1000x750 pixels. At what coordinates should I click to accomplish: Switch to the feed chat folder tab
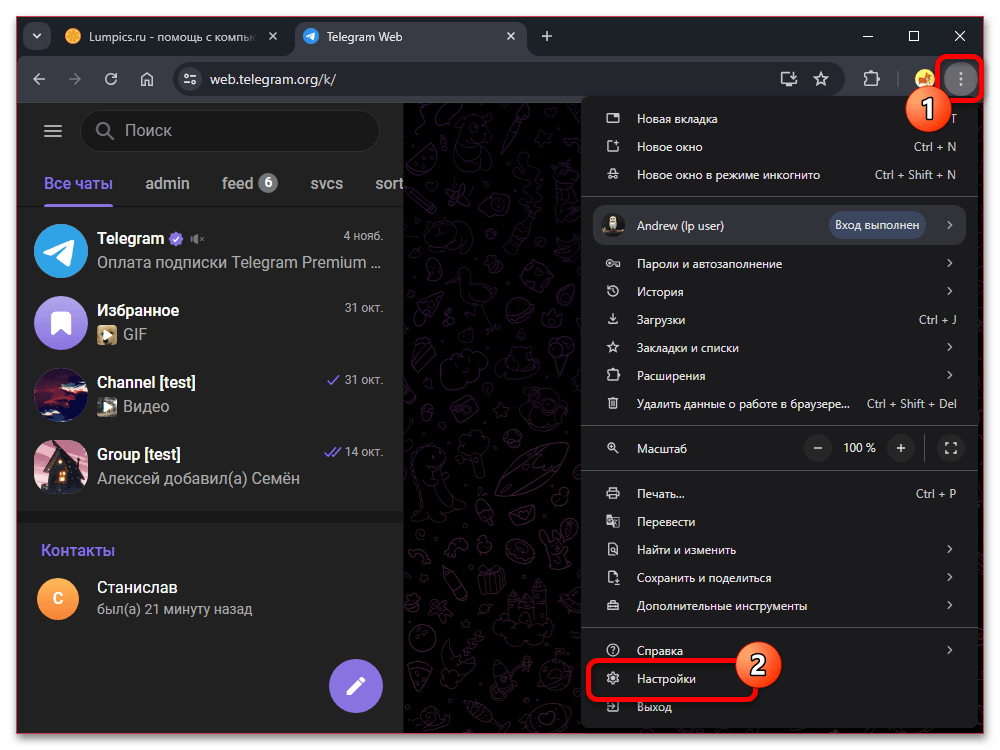(x=248, y=183)
